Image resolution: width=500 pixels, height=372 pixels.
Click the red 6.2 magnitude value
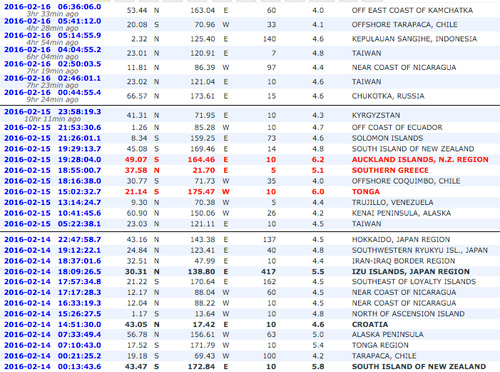(x=318, y=159)
